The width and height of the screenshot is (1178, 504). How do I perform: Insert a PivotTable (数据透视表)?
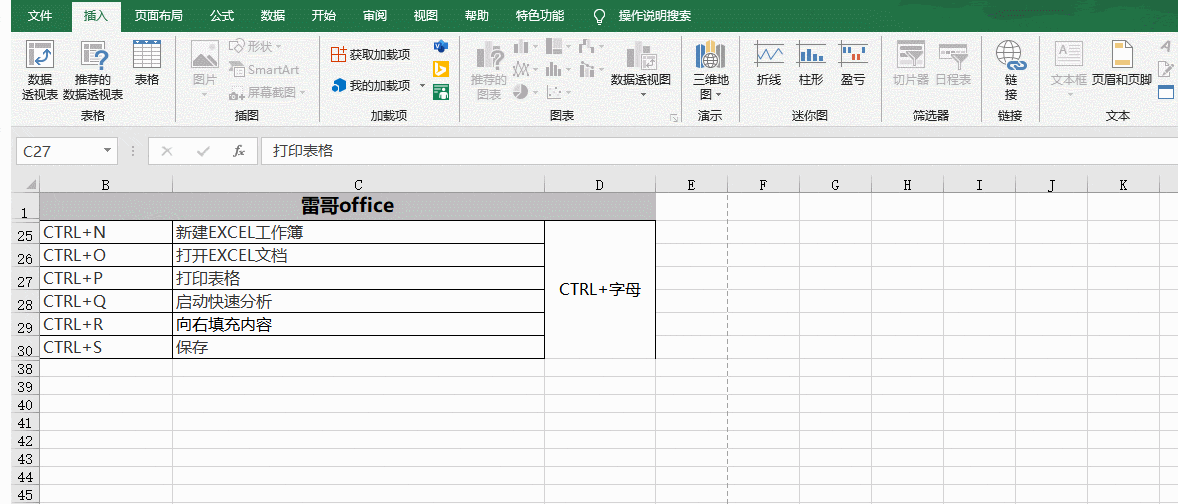pyautogui.click(x=39, y=70)
